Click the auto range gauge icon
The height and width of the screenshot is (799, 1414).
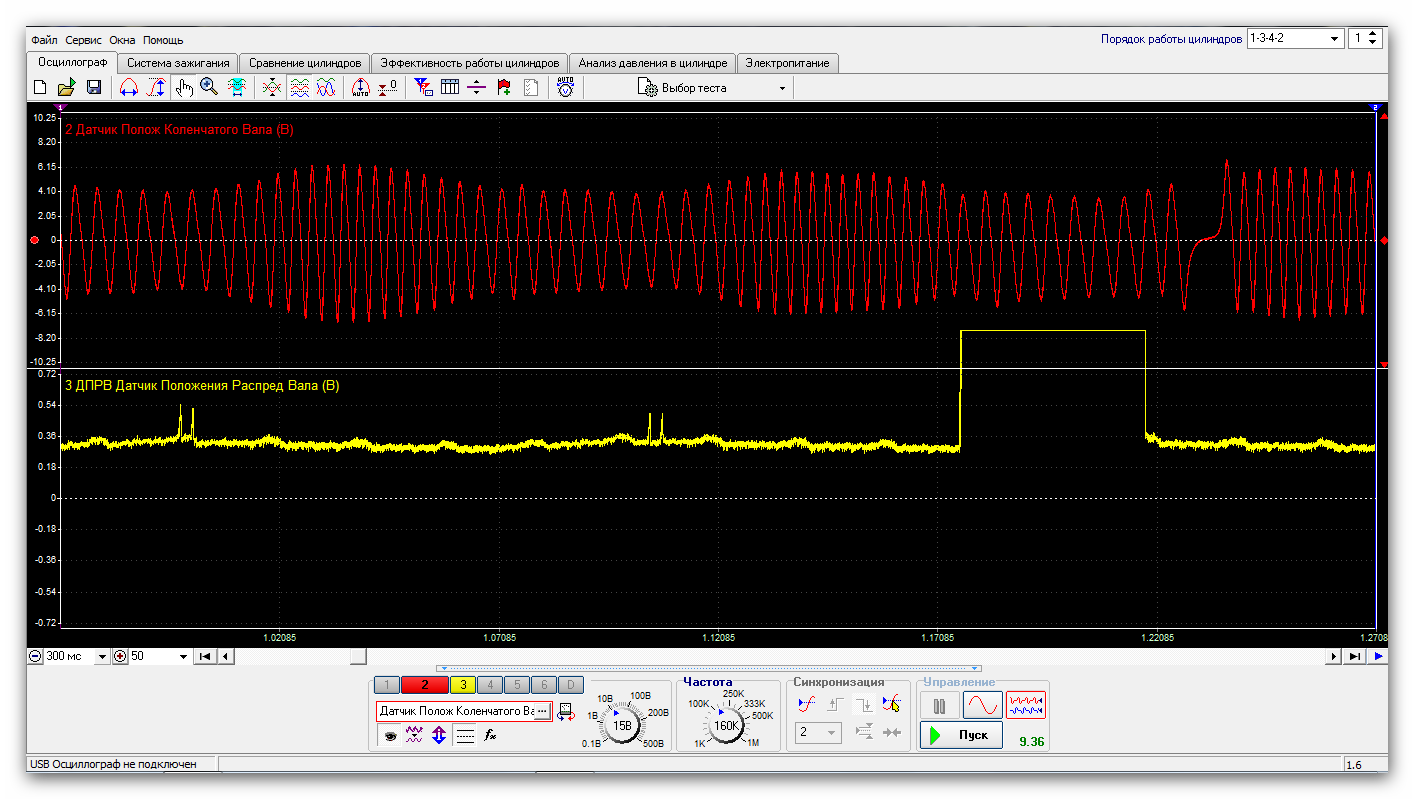[x=361, y=87]
